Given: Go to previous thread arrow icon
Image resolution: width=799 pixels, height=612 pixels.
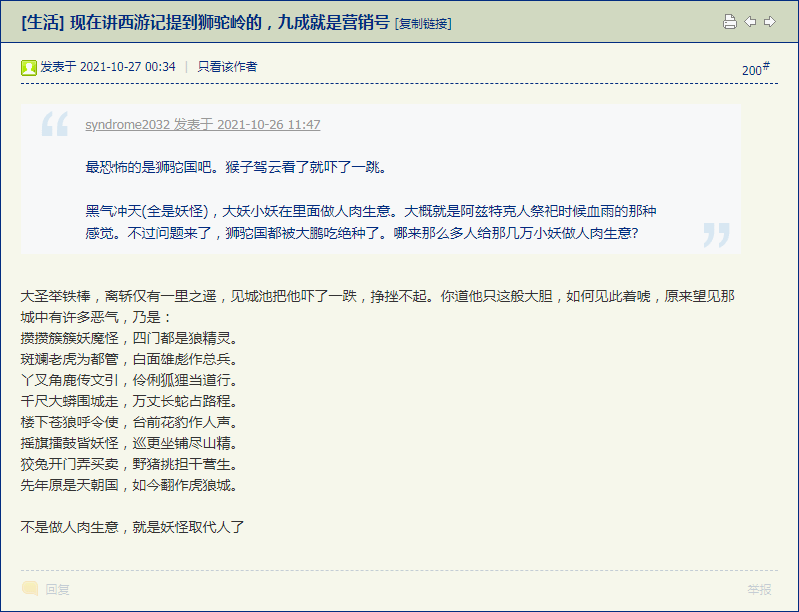Looking at the screenshot, I should point(750,22).
